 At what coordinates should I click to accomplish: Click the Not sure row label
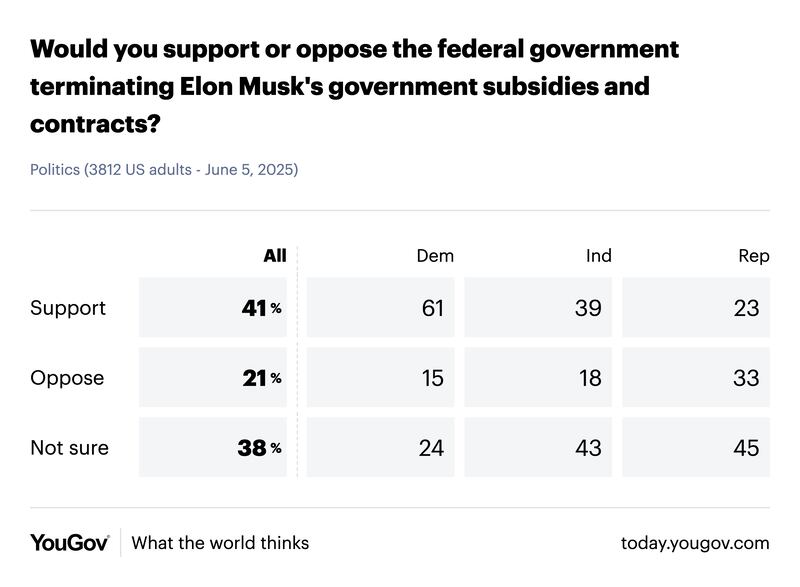(x=70, y=448)
